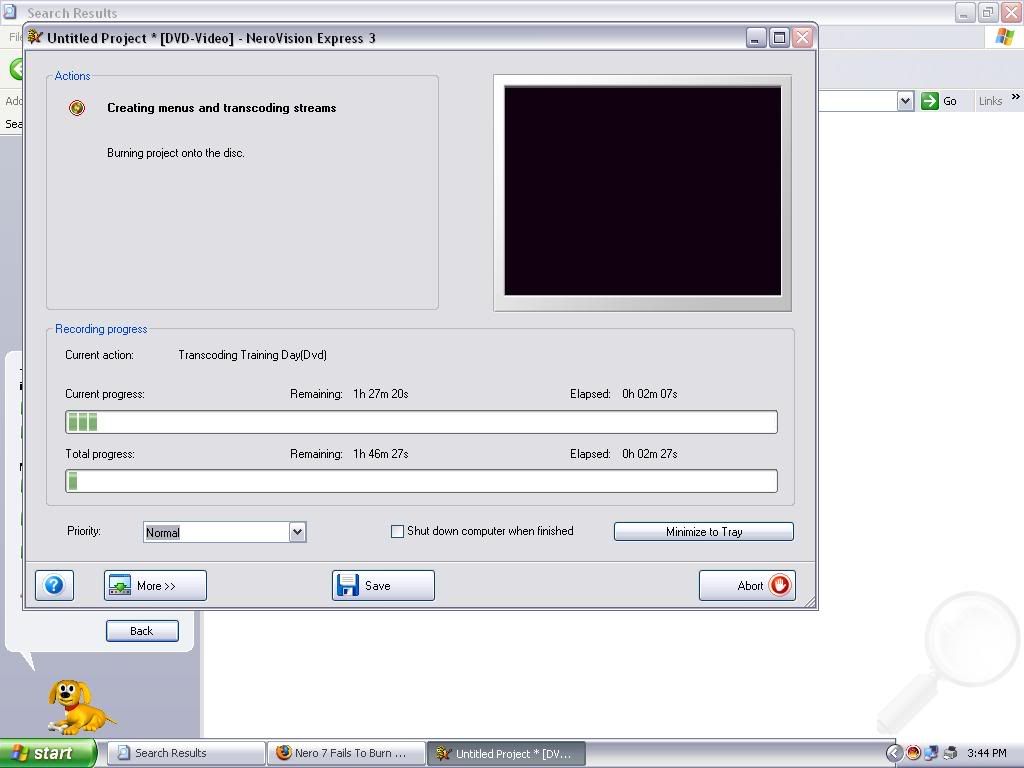Click current elapsed time '0h 02m 07s'
The width and height of the screenshot is (1024, 768).
tap(650, 394)
